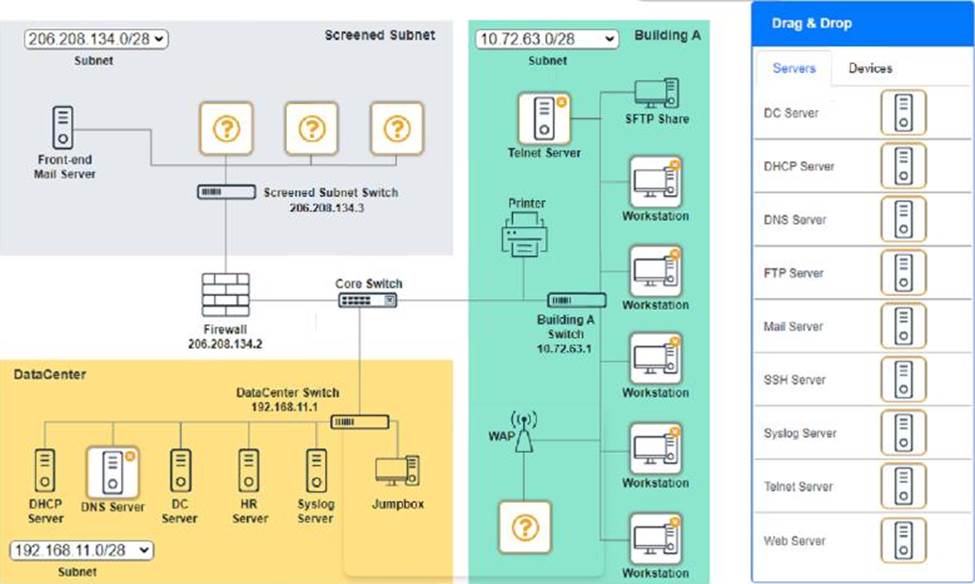This screenshot has height=584, width=975.
Task: Click the Firewall icon in the diagram
Action: pyautogui.click(x=225, y=295)
